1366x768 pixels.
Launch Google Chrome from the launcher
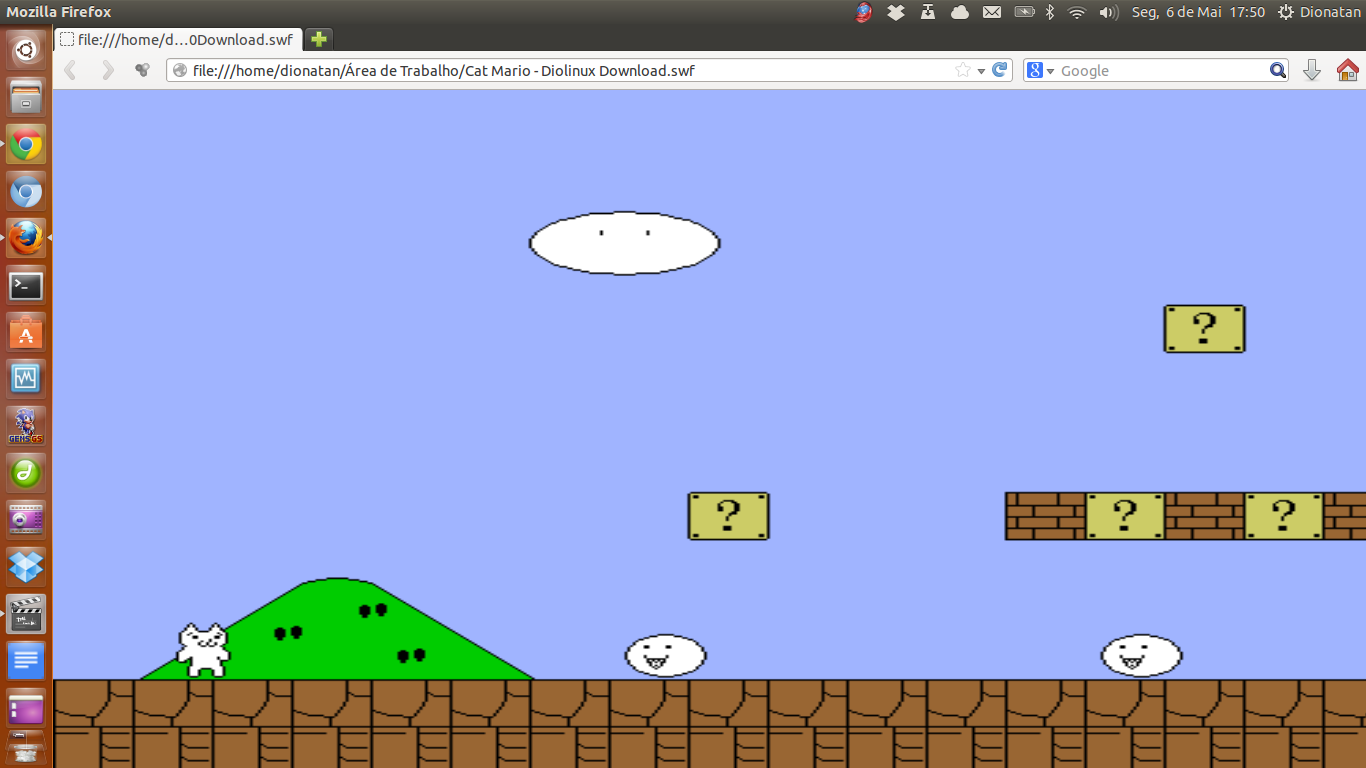(x=26, y=145)
